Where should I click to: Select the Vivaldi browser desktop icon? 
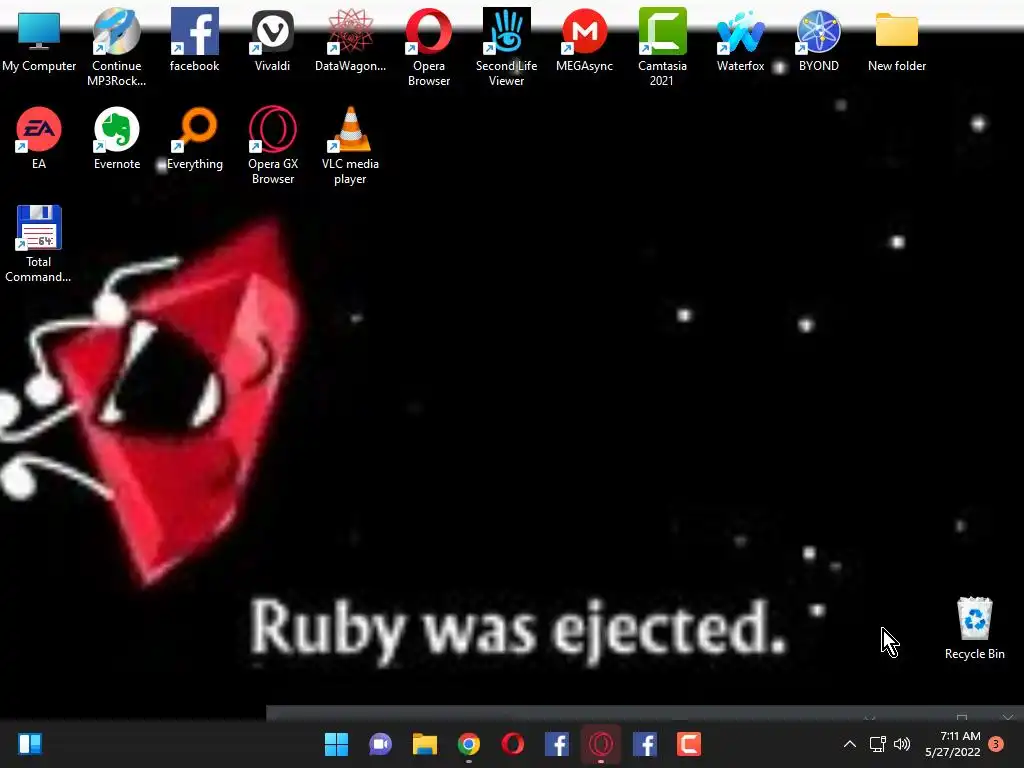[x=272, y=40]
